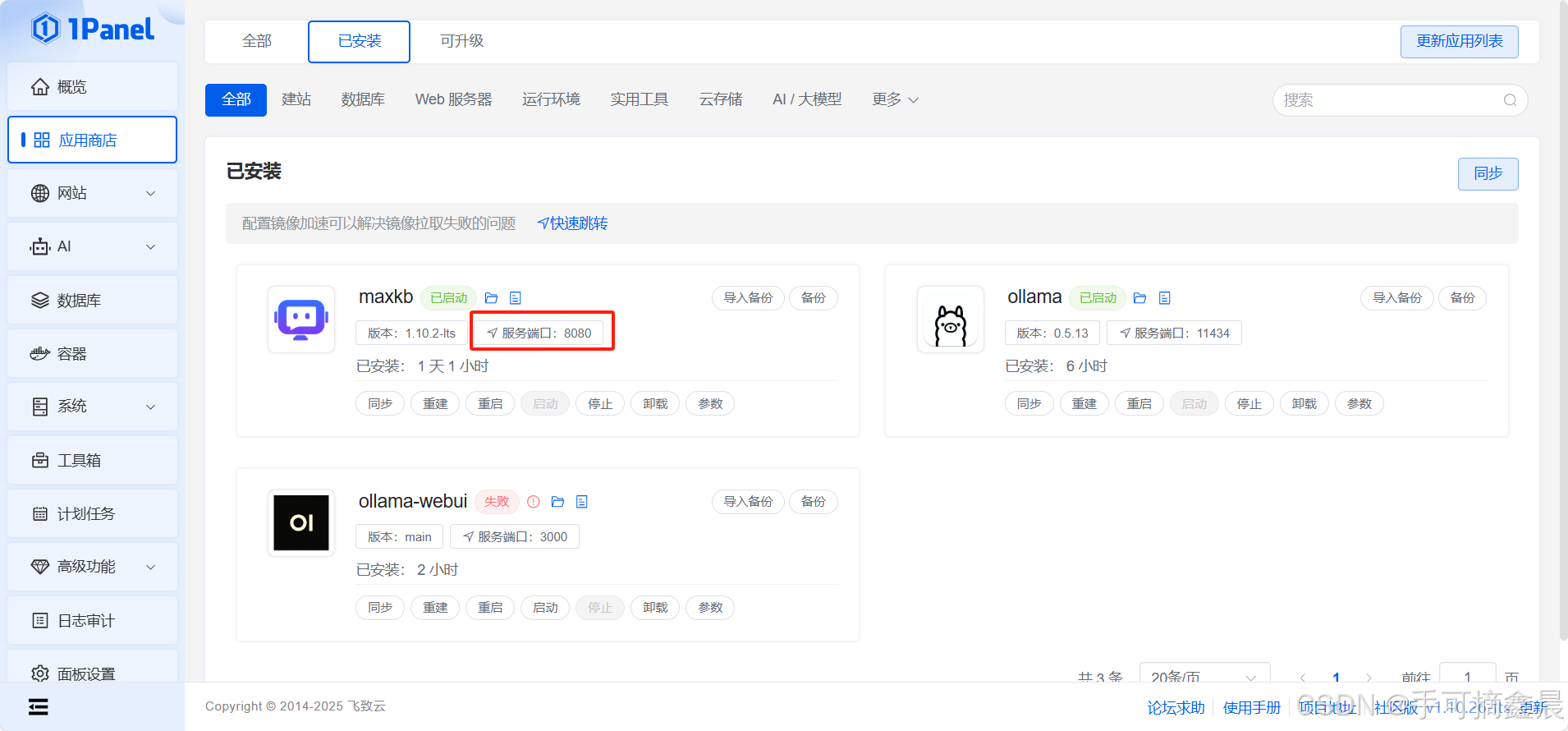
Task: Select the blue 全部 category filter
Action: pyautogui.click(x=236, y=100)
